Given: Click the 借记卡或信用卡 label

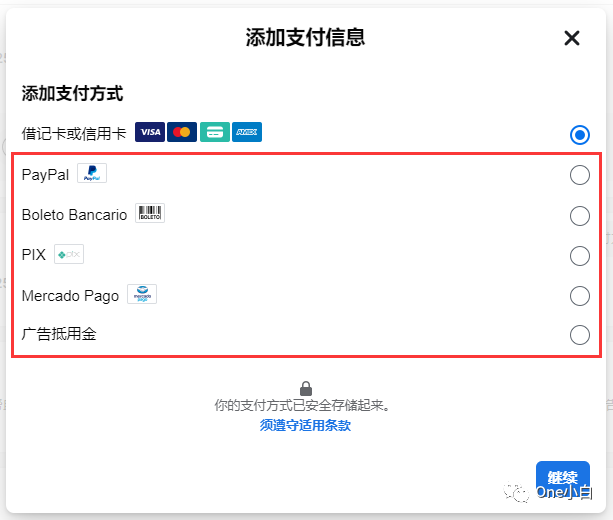Looking at the screenshot, I should pyautogui.click(x=74, y=134).
